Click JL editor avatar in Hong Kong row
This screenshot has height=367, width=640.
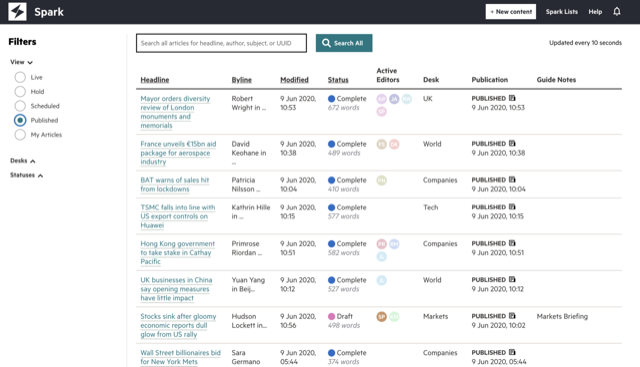click(x=381, y=256)
